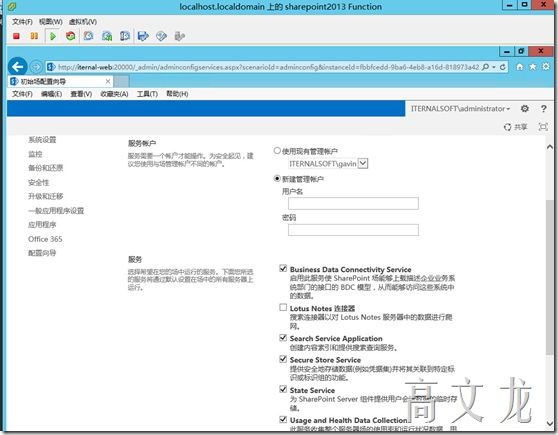
Task: Toggle State Service checkbox
Action: pos(283,389)
